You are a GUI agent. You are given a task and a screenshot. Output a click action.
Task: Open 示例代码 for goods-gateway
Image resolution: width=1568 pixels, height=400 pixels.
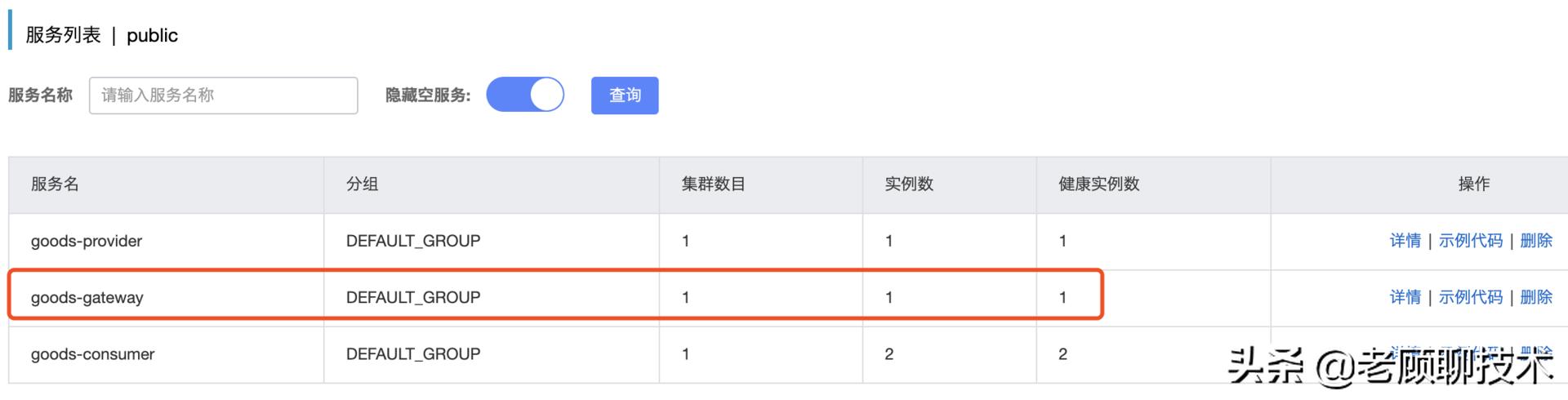(1470, 297)
